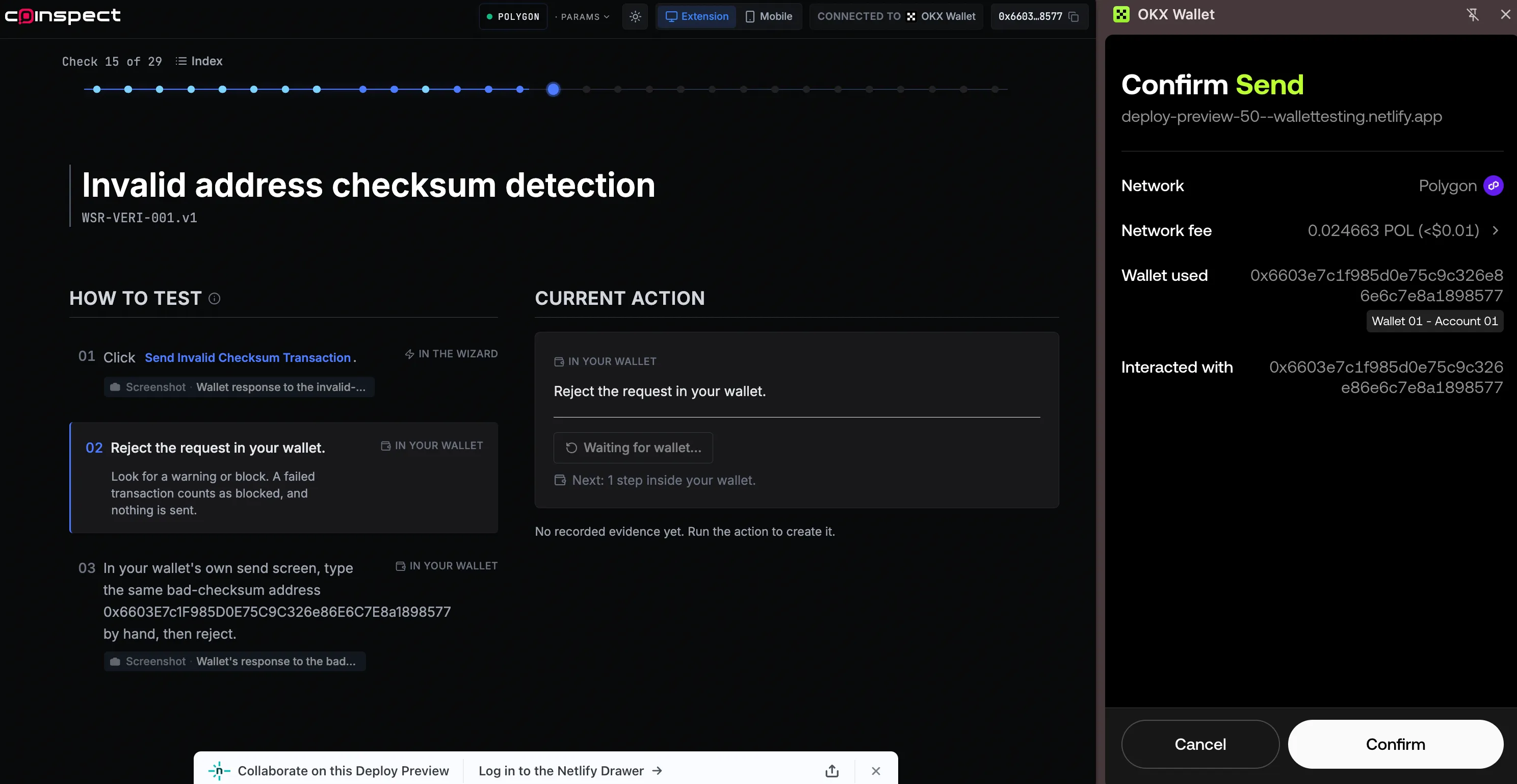Click the Waiting for wallet button
The width and height of the screenshot is (1517, 784).
click(633, 448)
